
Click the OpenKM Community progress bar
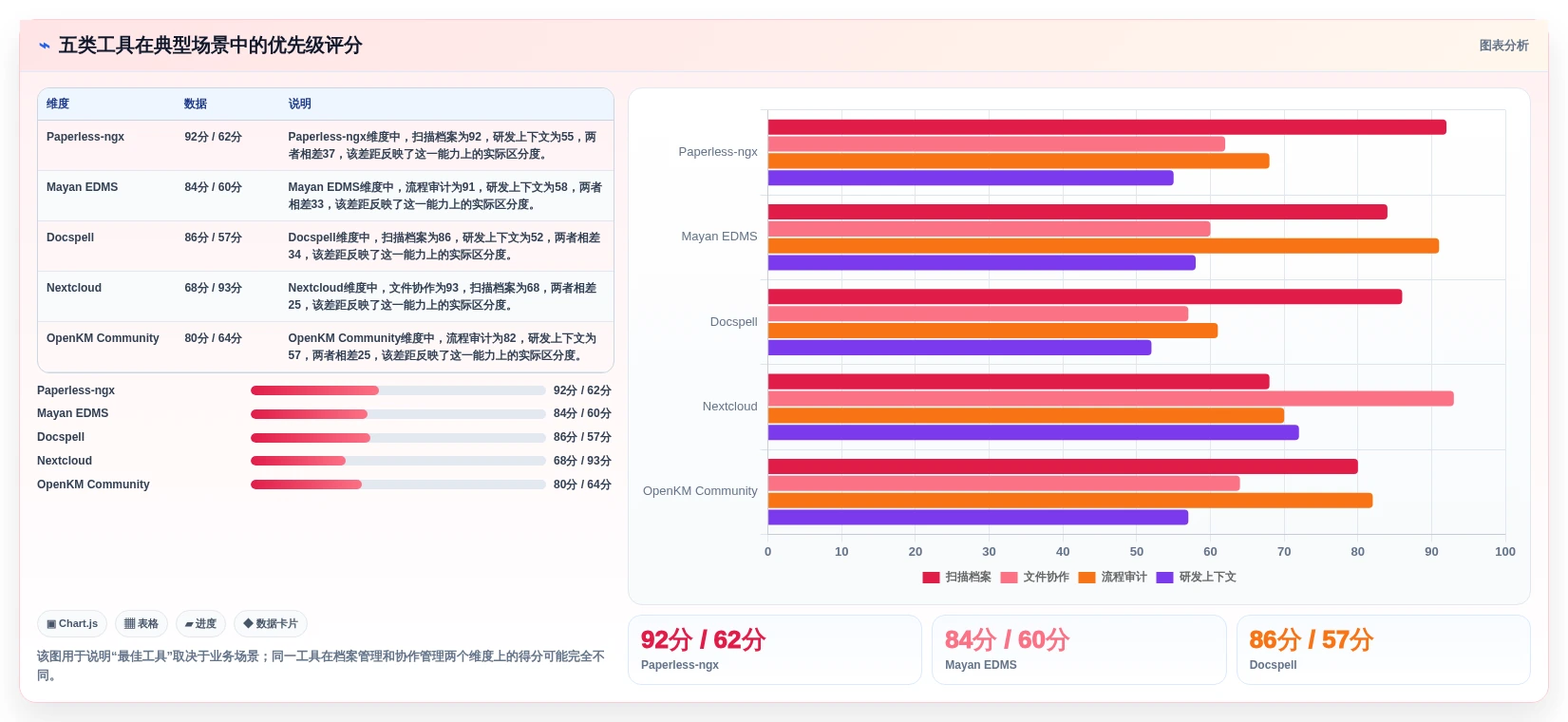[398, 484]
